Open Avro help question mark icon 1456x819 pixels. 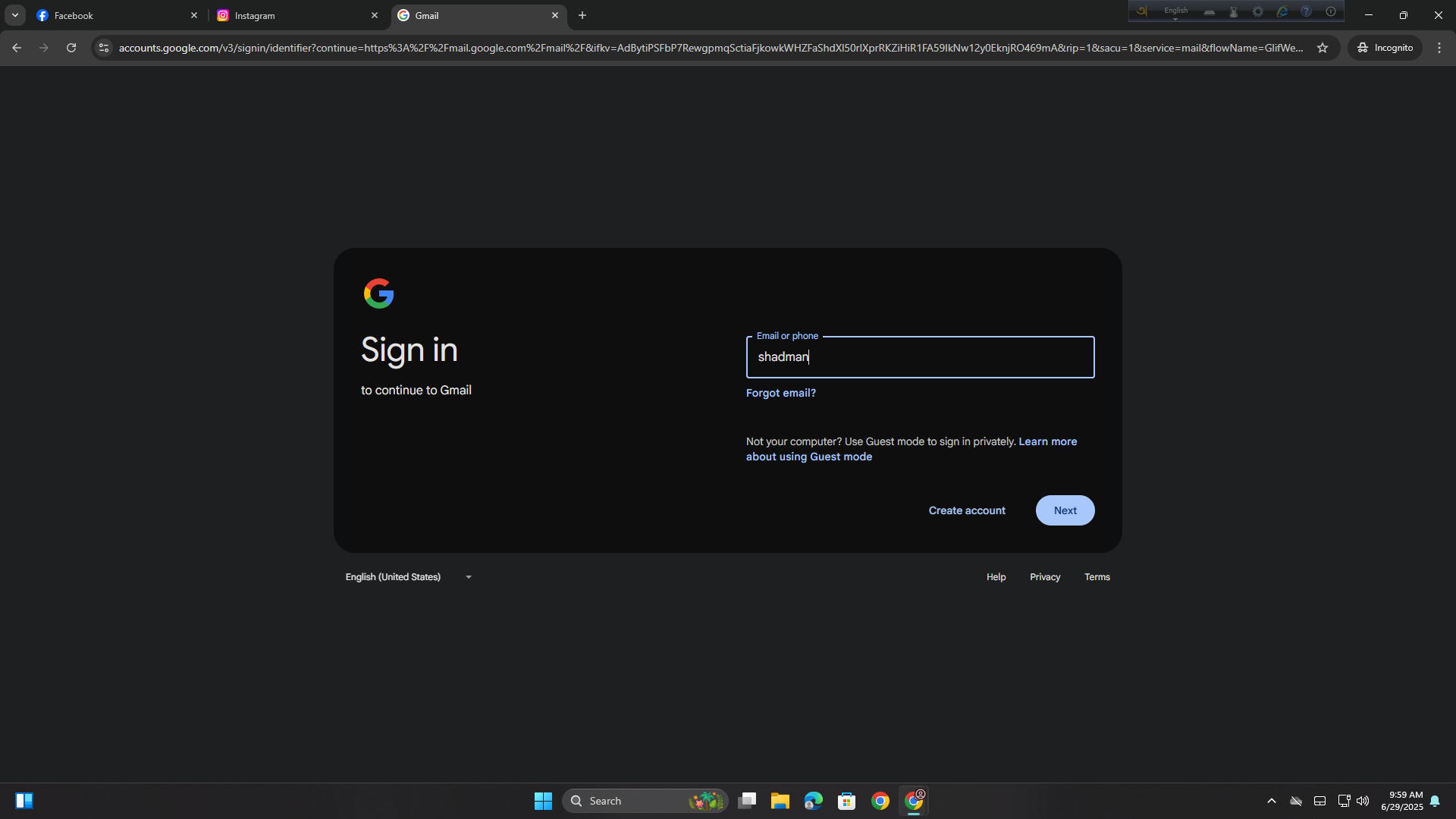click(x=1306, y=11)
